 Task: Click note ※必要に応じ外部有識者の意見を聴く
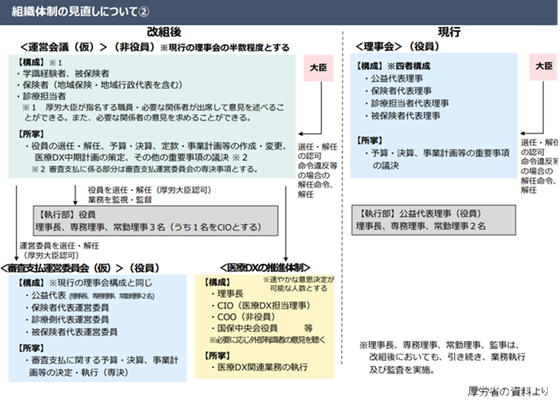pyautogui.click(x=266, y=340)
